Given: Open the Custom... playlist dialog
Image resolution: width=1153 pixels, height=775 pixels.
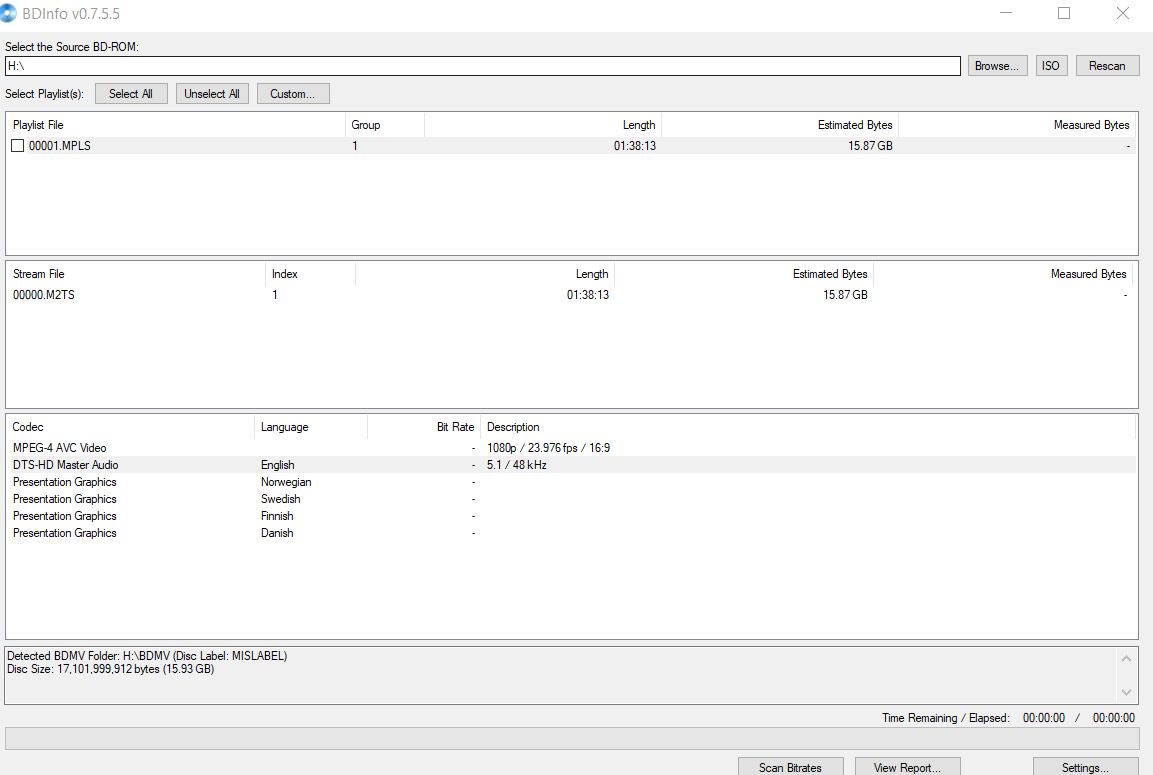Looking at the screenshot, I should [x=293, y=93].
